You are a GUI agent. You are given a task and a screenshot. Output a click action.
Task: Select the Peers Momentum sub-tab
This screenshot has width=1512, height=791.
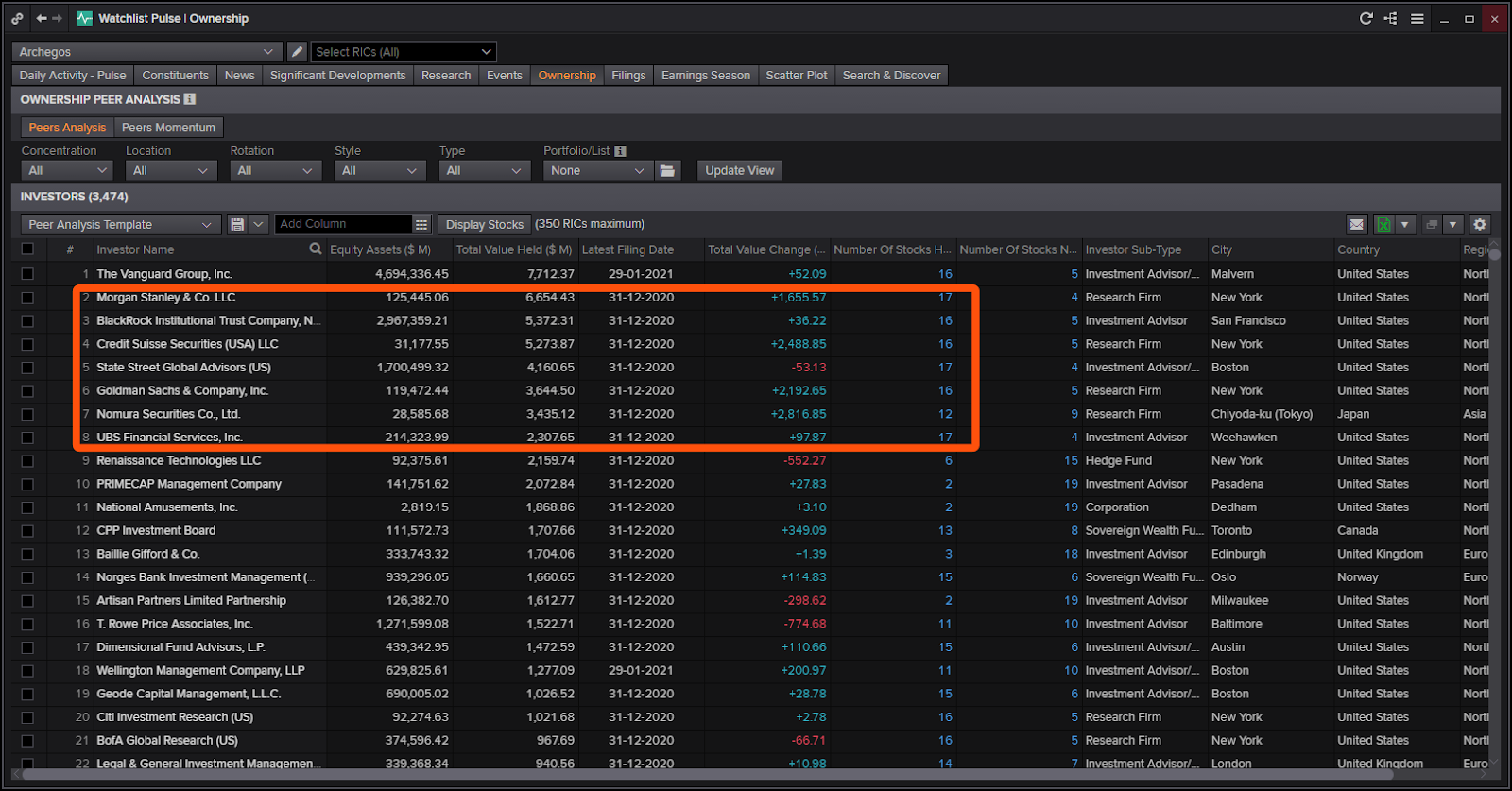[x=168, y=128]
